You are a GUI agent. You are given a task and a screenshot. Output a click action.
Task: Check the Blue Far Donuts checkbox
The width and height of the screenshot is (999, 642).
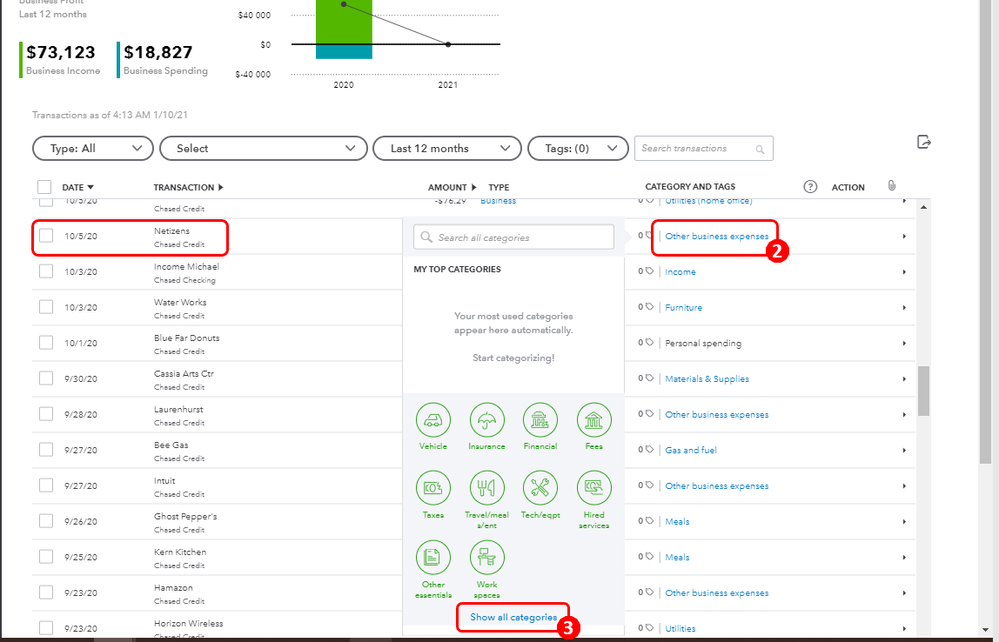46,343
